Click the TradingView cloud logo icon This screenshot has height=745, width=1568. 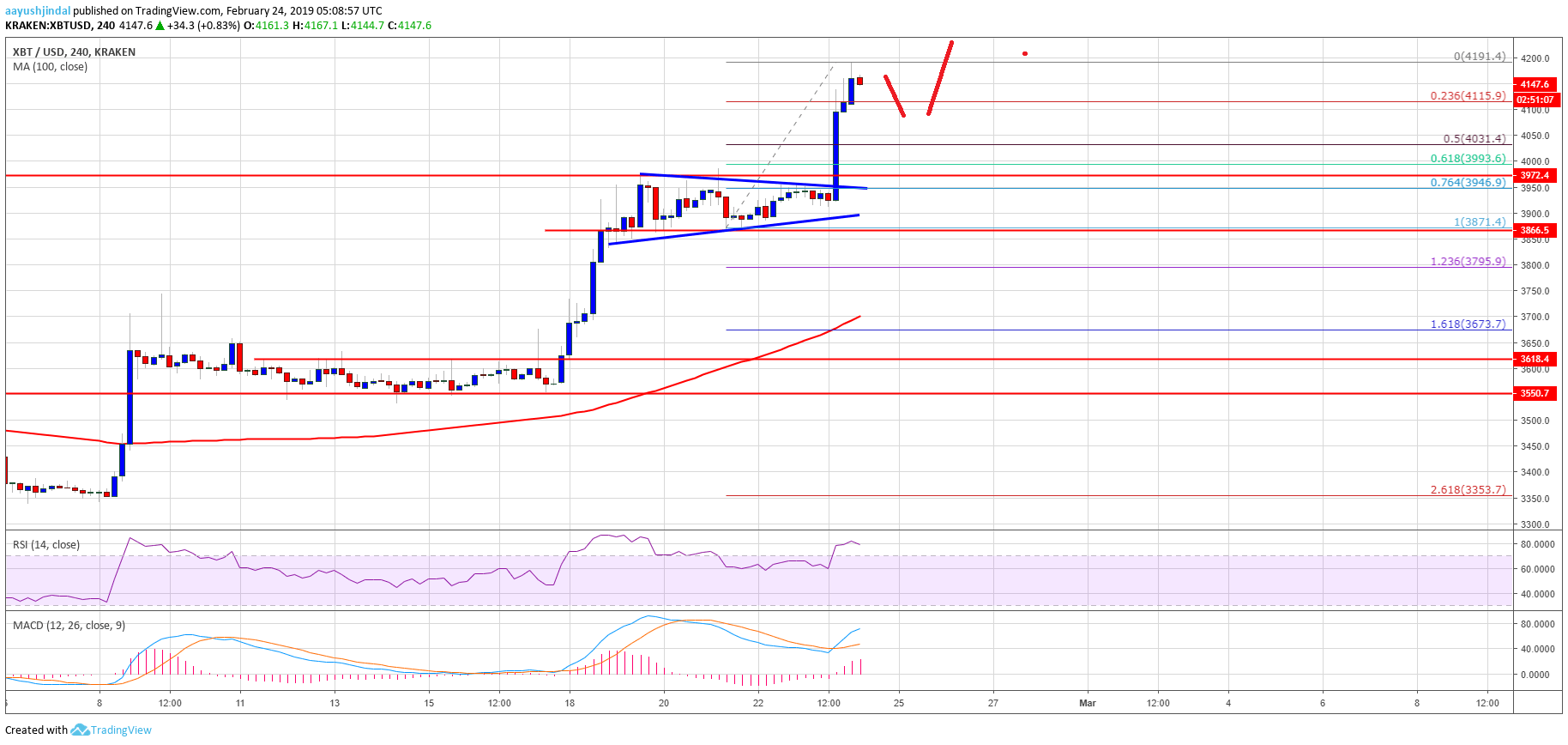coord(80,730)
